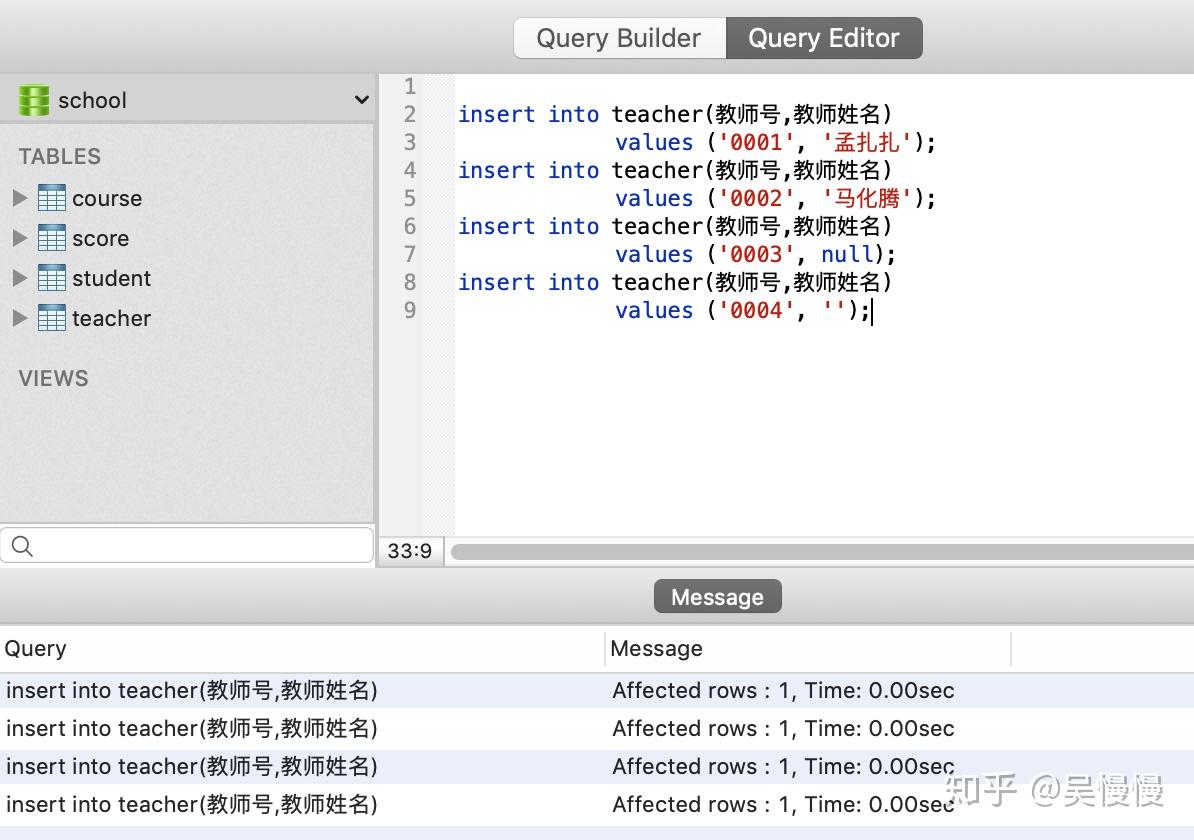
Task: Select the score table name
Action: coord(101,238)
